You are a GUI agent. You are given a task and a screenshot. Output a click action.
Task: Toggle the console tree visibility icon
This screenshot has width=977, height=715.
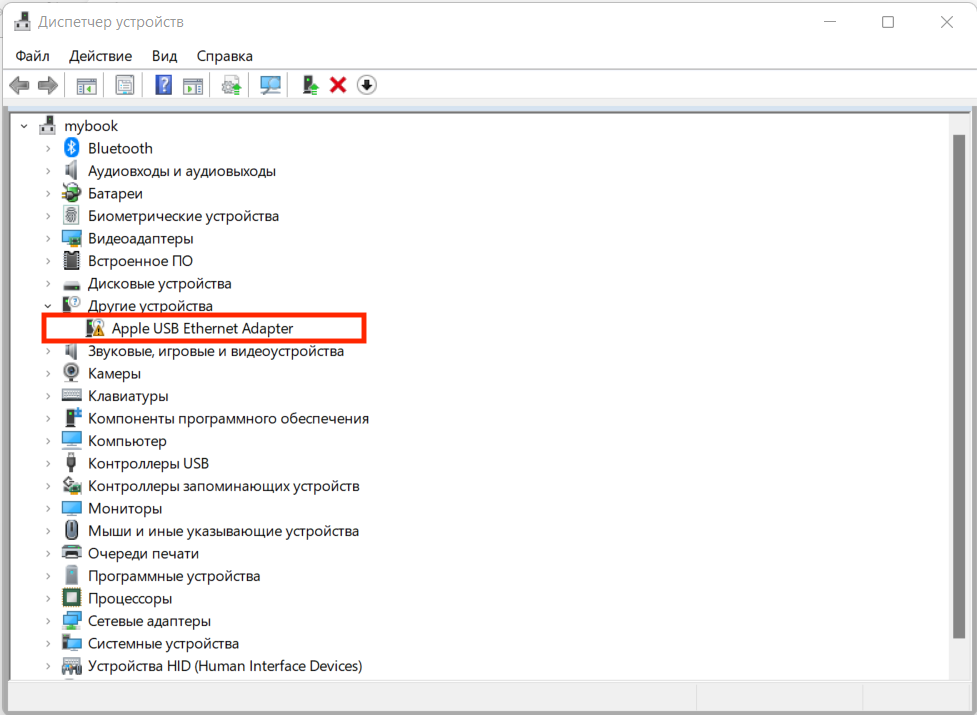click(x=85, y=85)
